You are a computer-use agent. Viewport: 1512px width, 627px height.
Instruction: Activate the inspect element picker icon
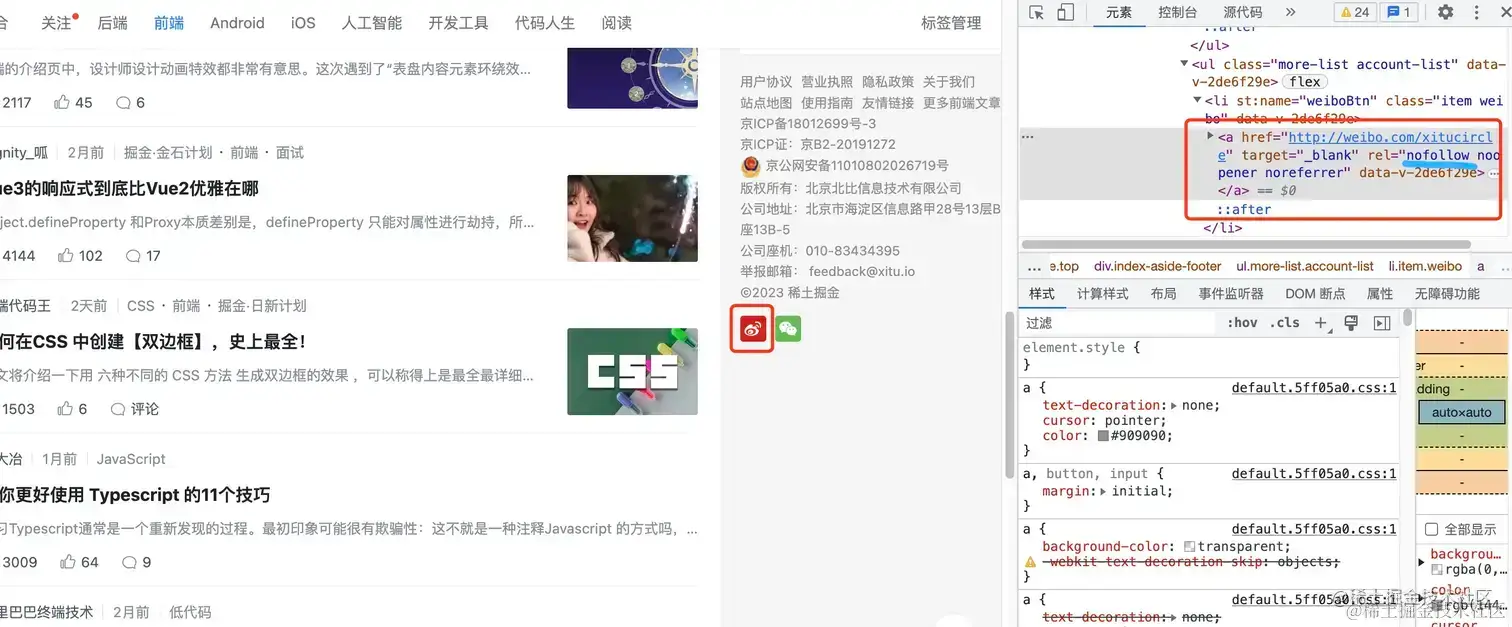tap(1036, 12)
